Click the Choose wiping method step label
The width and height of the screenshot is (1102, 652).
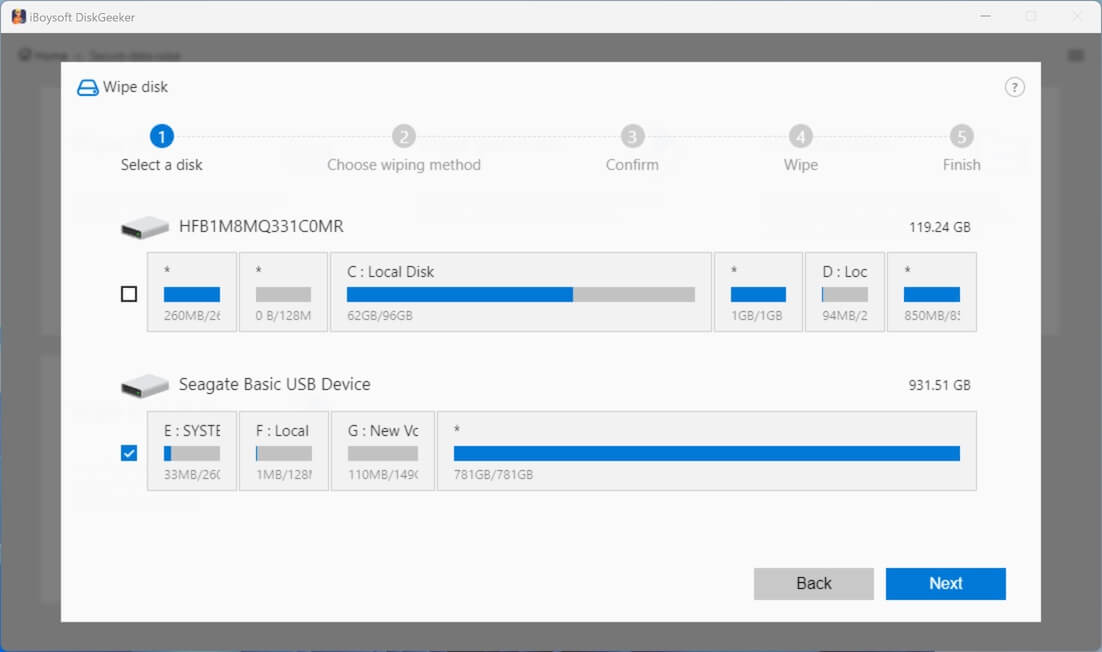point(403,165)
